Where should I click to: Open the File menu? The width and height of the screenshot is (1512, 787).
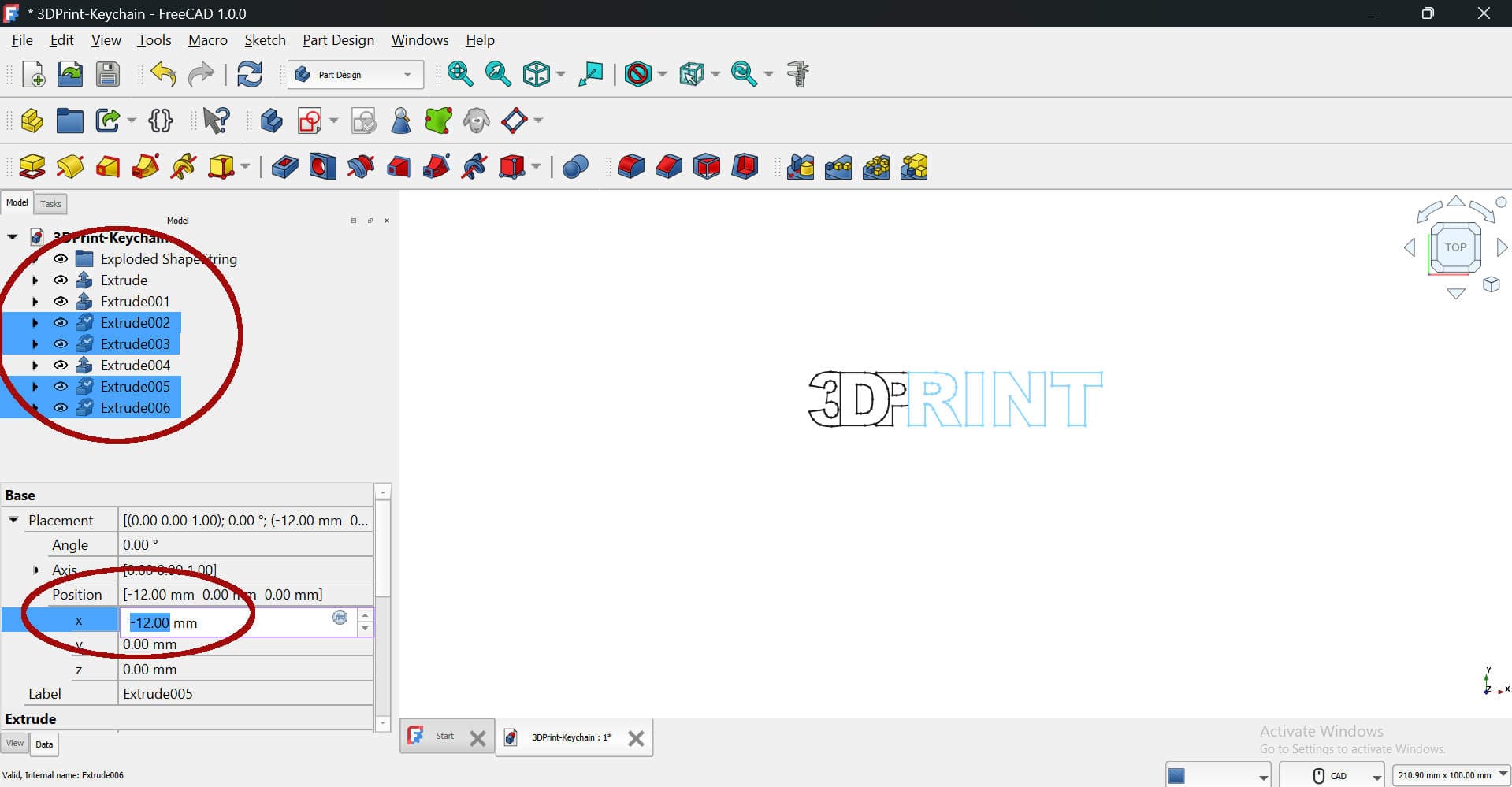pyautogui.click(x=22, y=40)
